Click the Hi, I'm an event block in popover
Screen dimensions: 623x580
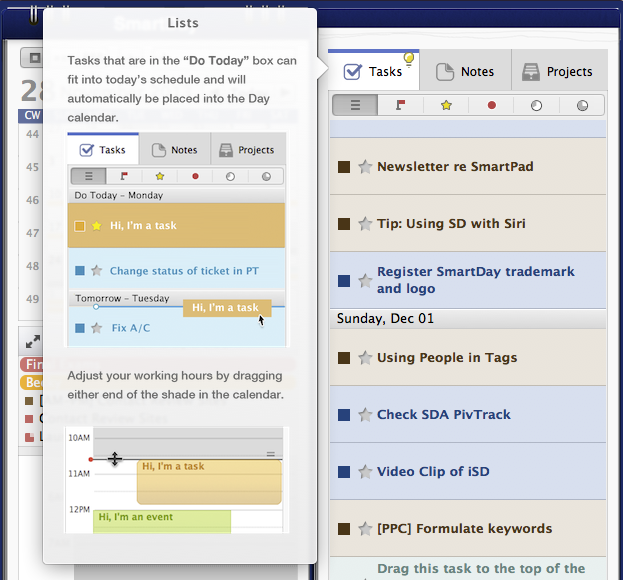tap(162, 521)
